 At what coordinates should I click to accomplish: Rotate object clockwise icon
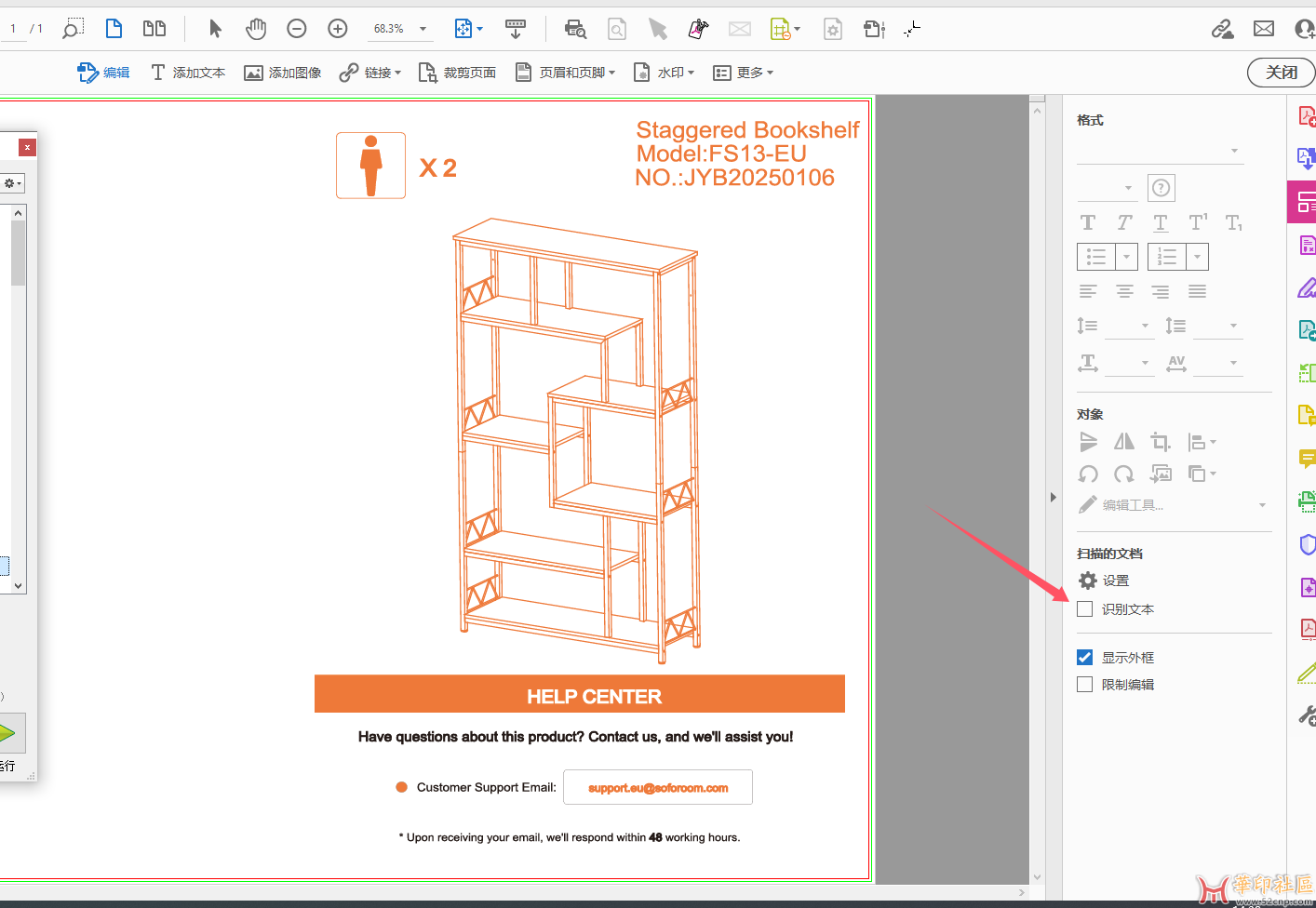(1124, 474)
